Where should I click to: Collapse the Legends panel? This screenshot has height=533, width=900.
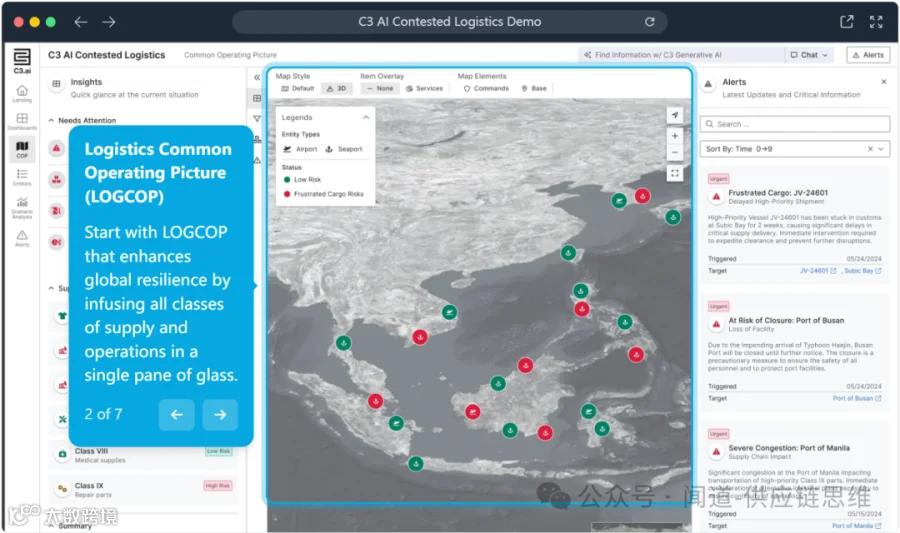[366, 117]
